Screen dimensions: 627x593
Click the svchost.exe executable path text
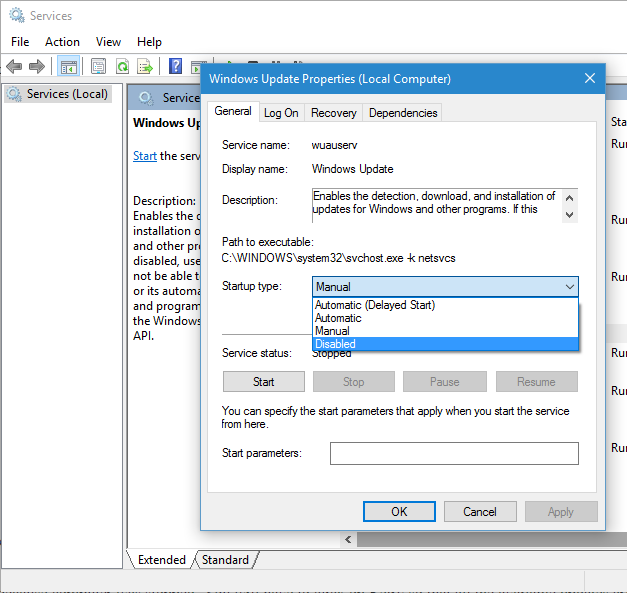pos(338,258)
